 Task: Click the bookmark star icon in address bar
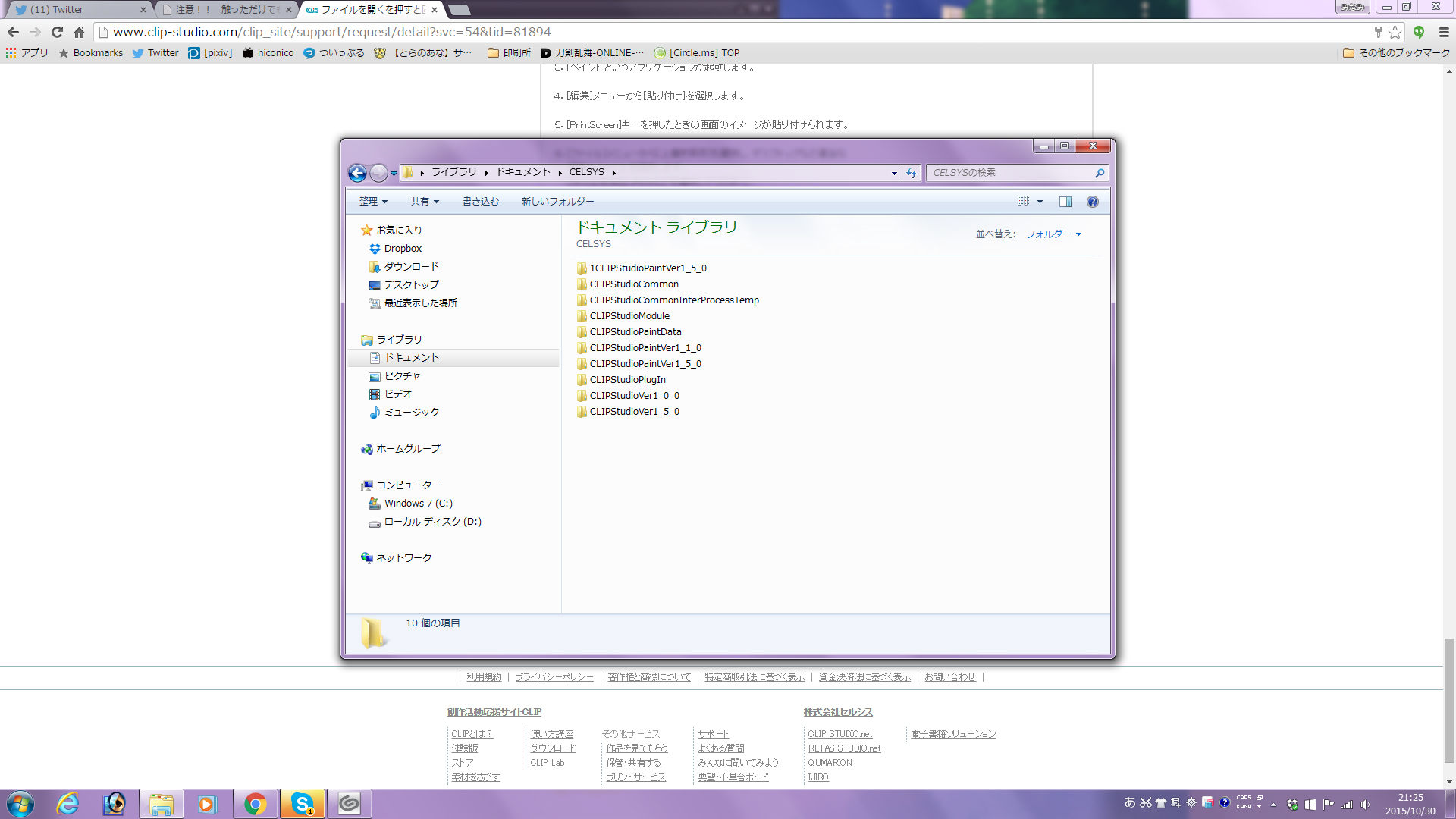[x=1395, y=32]
